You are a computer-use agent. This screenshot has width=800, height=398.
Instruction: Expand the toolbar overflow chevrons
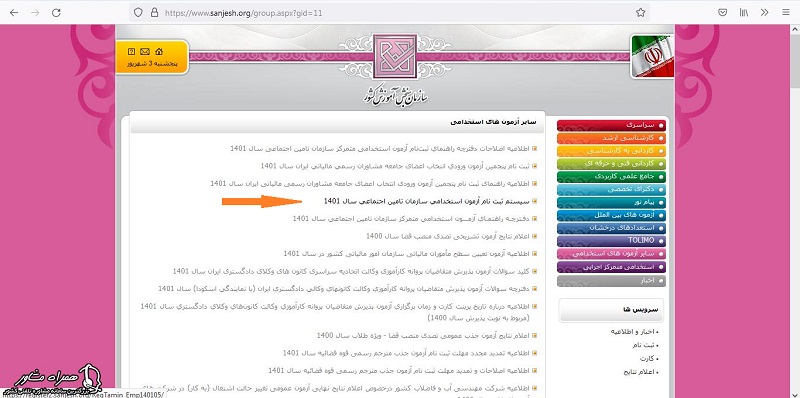(x=764, y=13)
